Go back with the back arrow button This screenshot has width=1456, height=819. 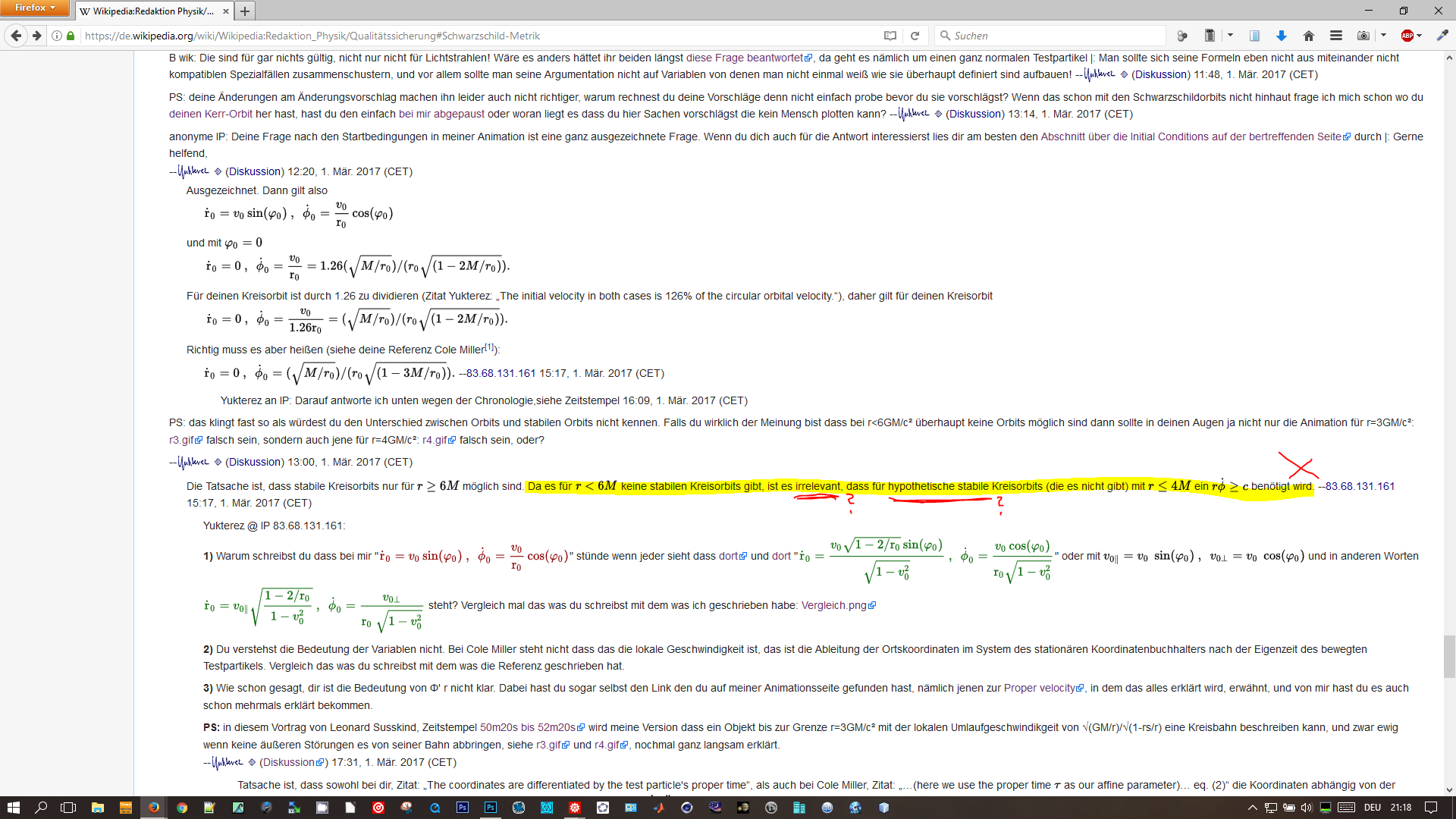(x=16, y=36)
